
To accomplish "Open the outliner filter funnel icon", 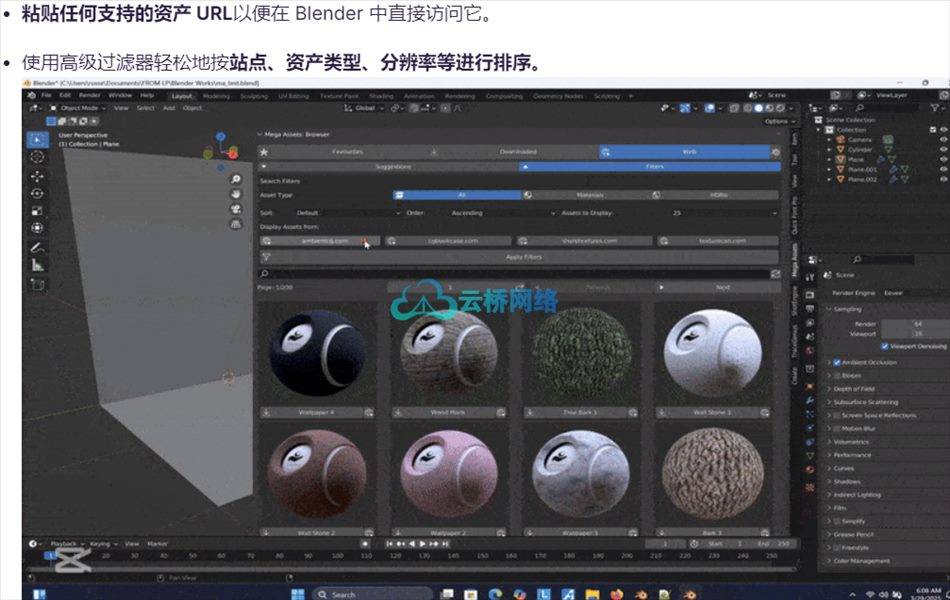I will (935, 108).
